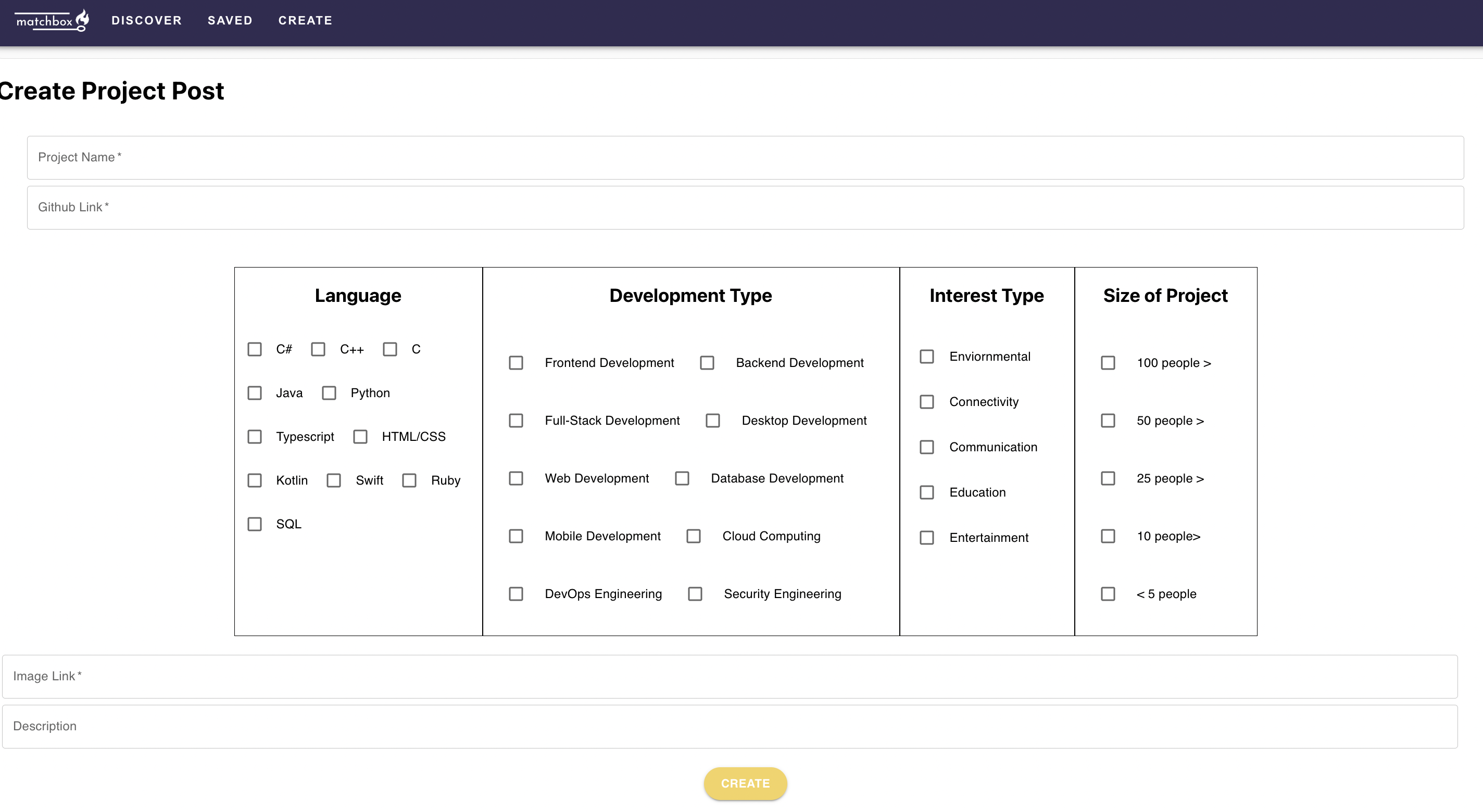The image size is (1483, 812).
Task: Check the Python language checkbox
Action: point(329,393)
